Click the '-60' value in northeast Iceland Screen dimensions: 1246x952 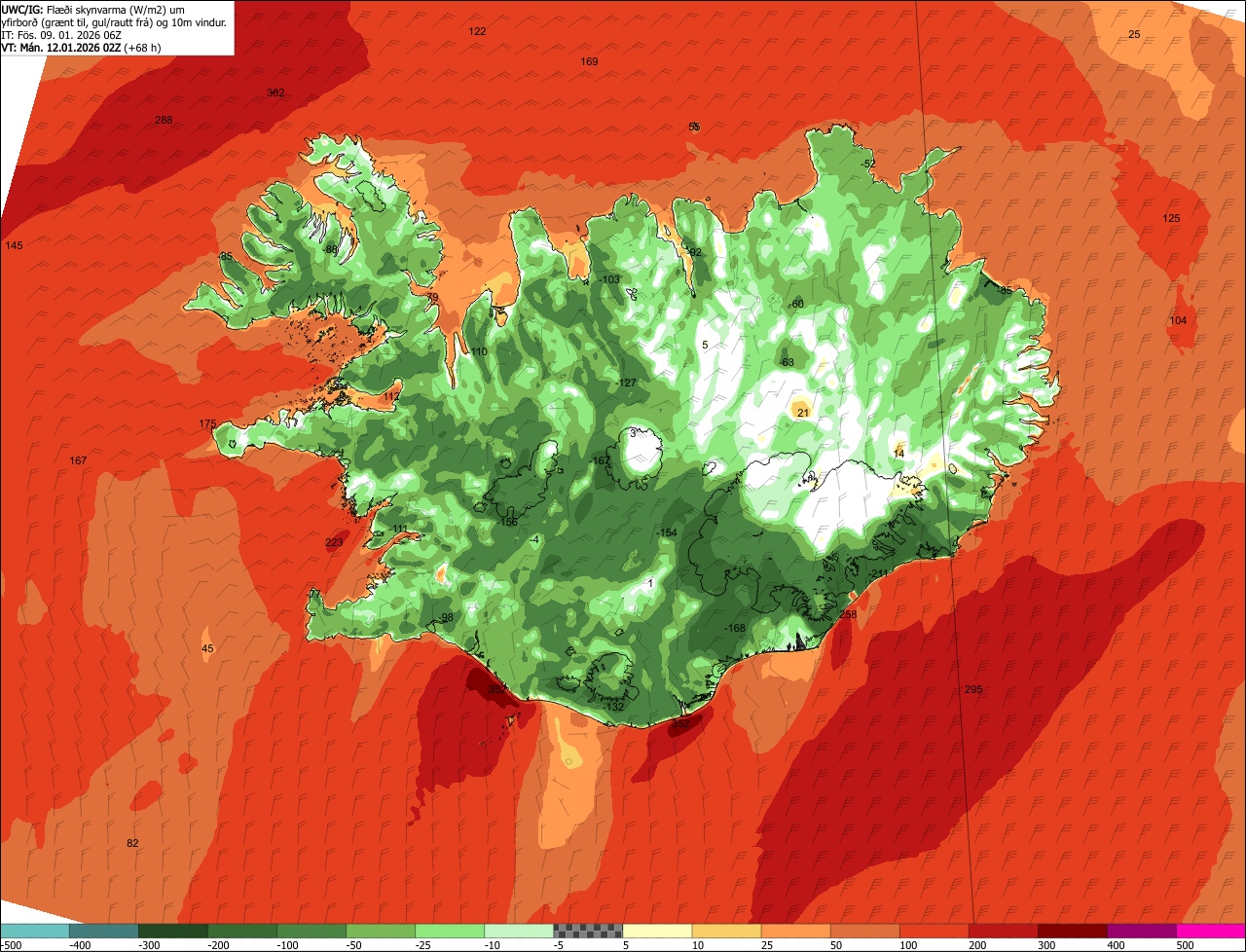pyautogui.click(x=796, y=305)
